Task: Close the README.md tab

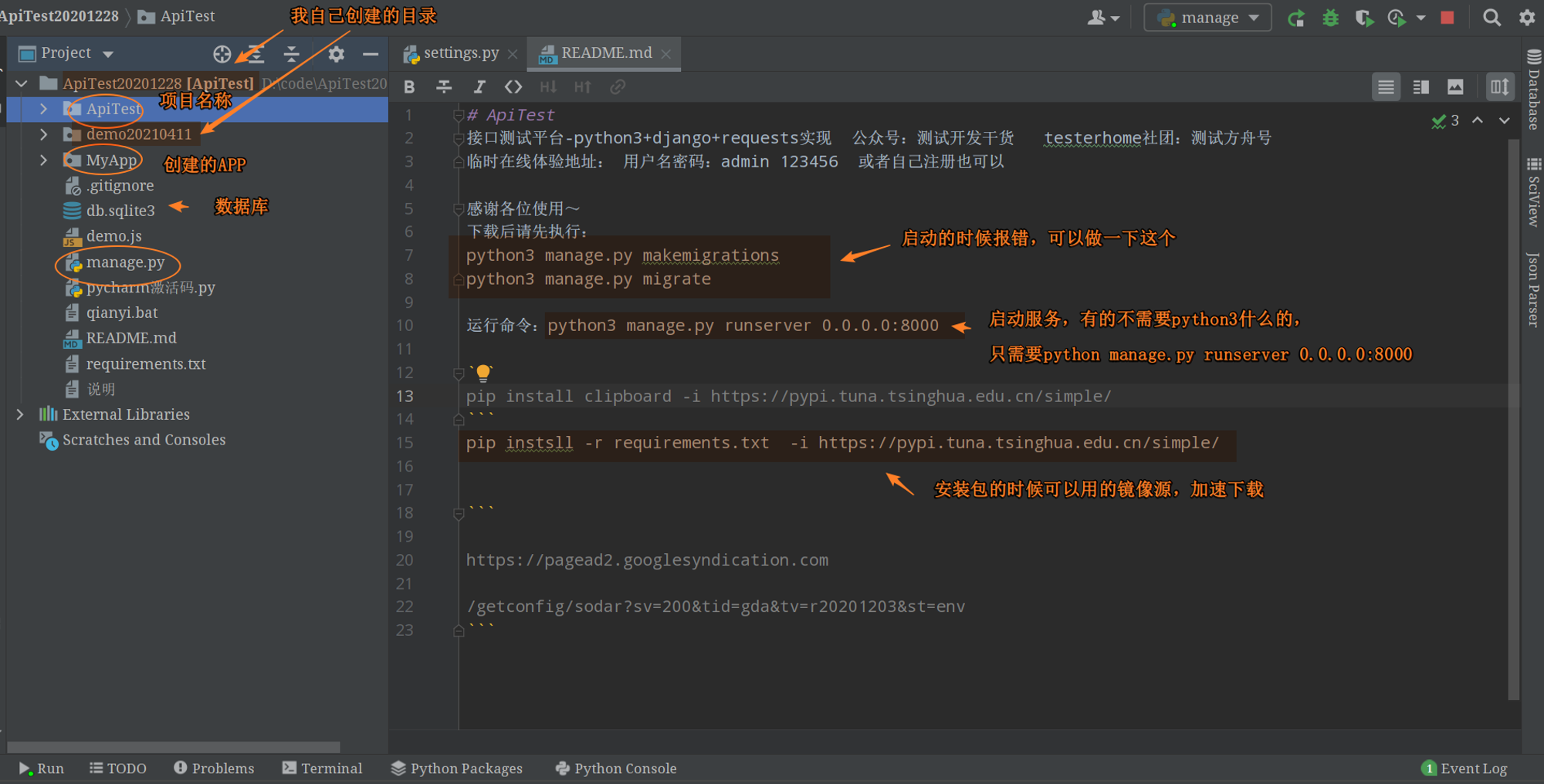Action: 666,54
